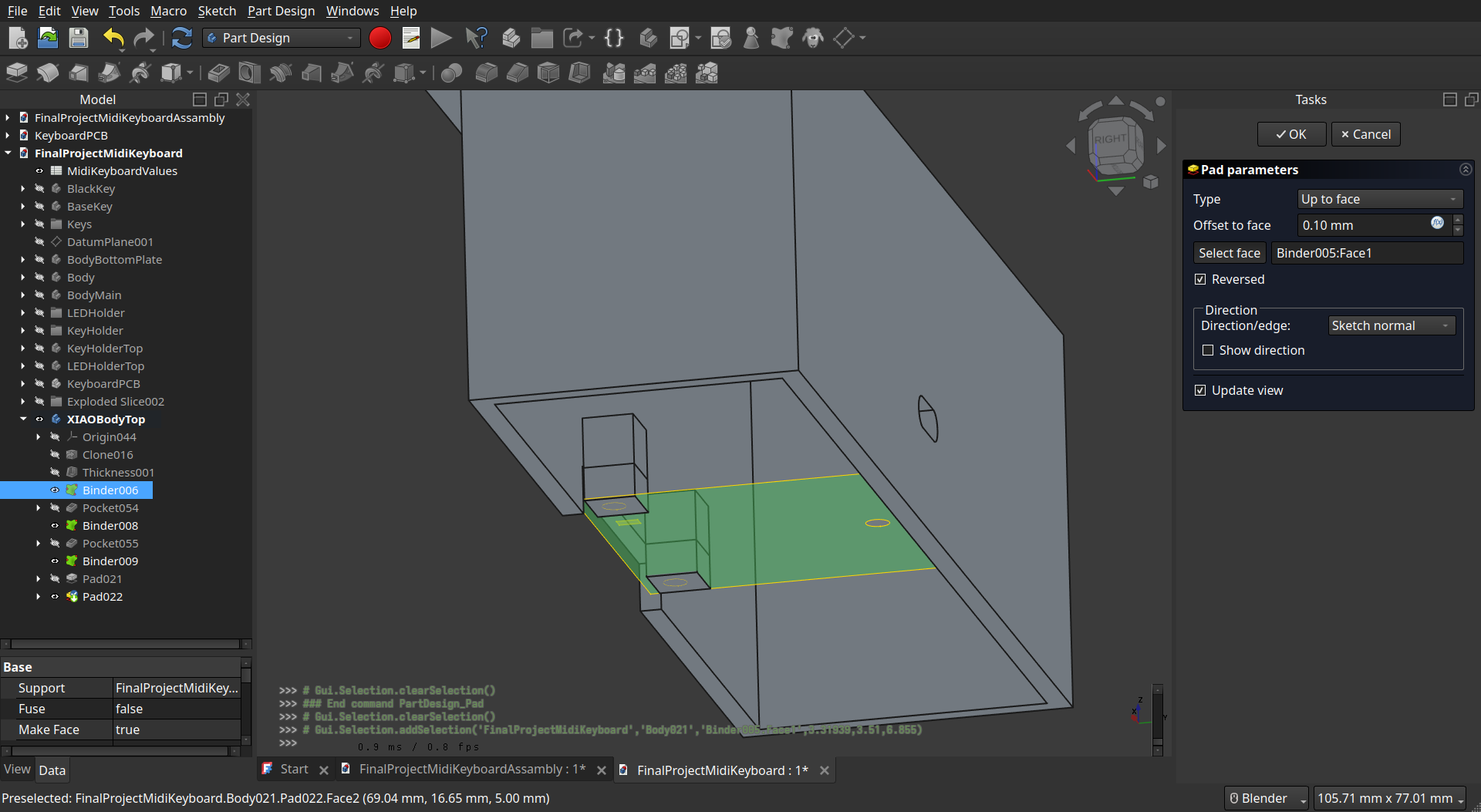This screenshot has height=812, width=1481.
Task: Toggle the Update view checkbox
Action: (1200, 390)
